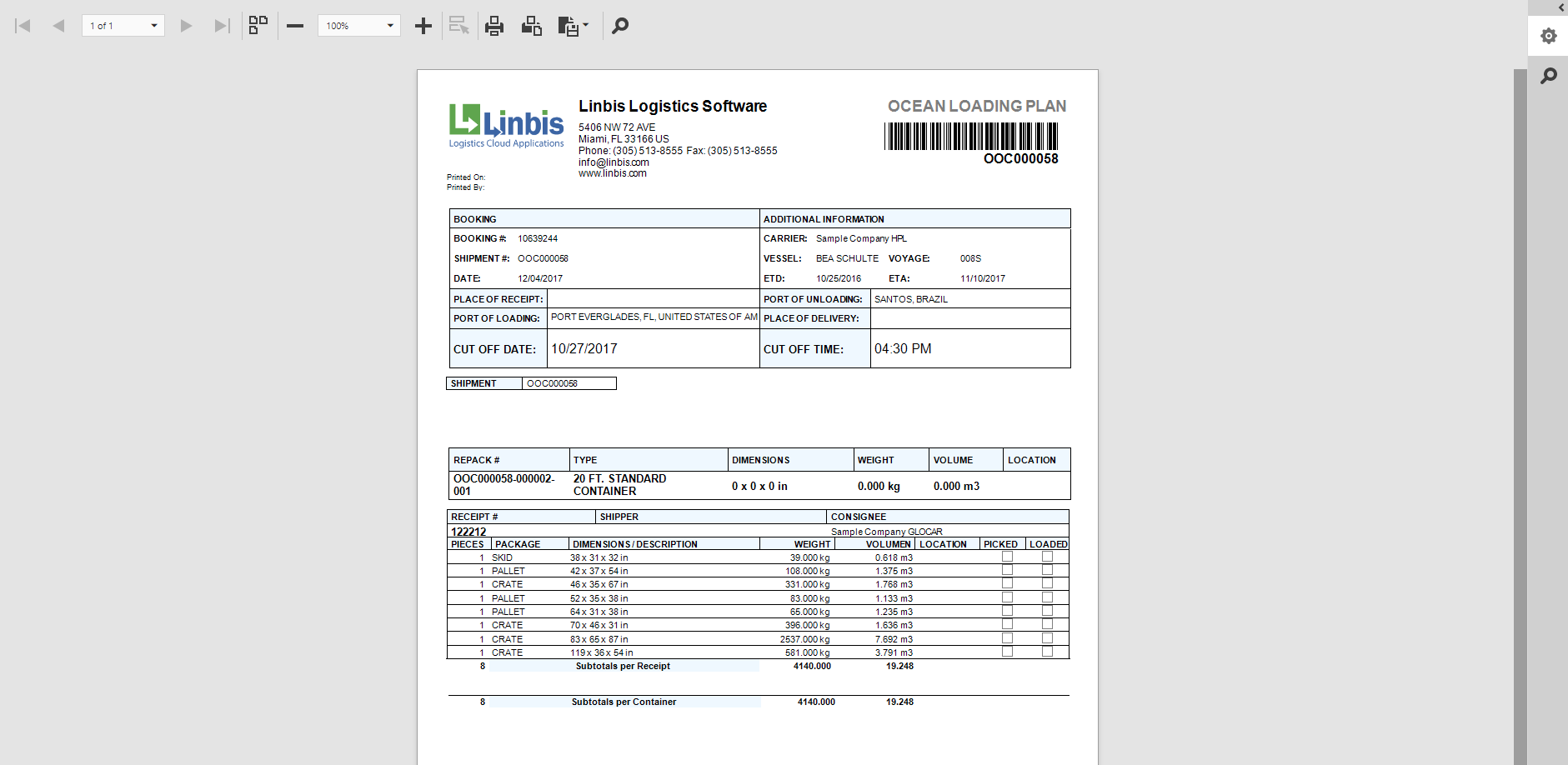Viewport: 1568px width, 765px height.
Task: Check Picked box for 396.000 kg crate
Action: click(x=1007, y=624)
